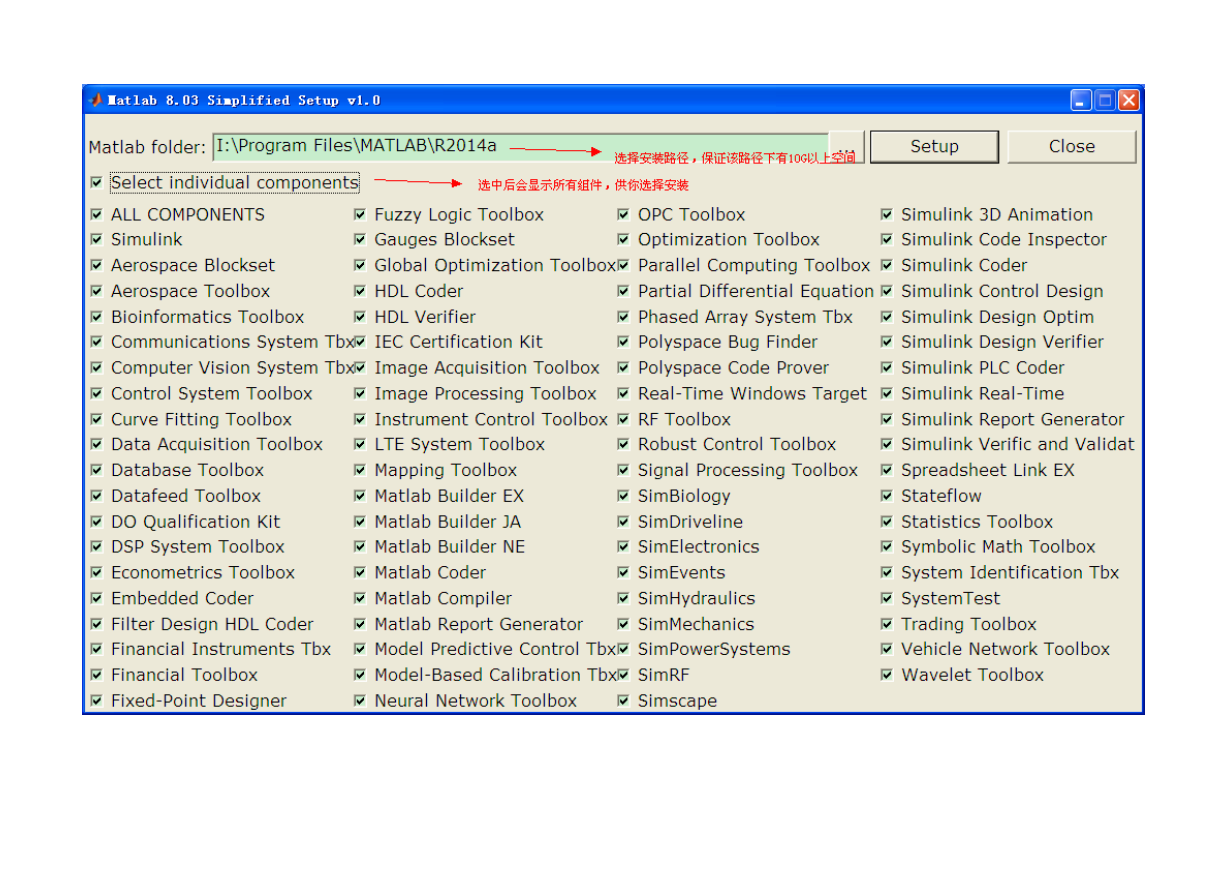1228x869 pixels.
Task: Click the small browse button beside folder path
Action: click(x=847, y=146)
